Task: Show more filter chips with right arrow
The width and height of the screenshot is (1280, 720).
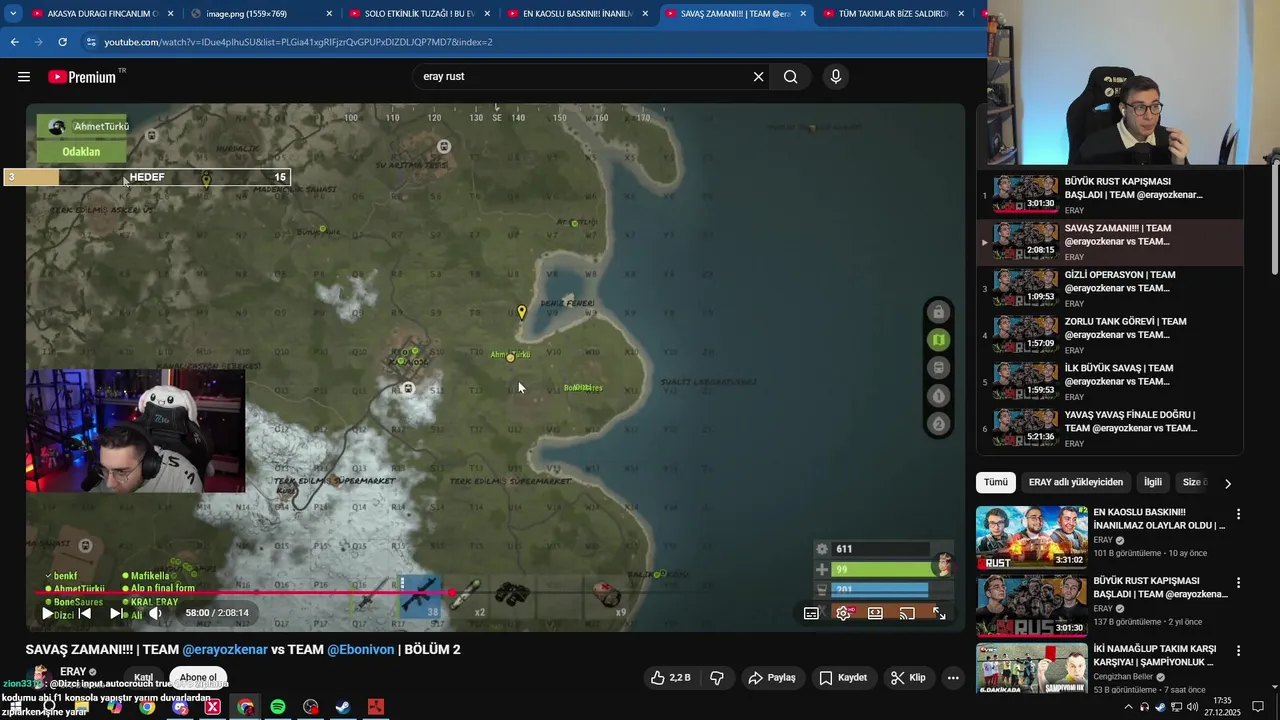Action: pyautogui.click(x=1228, y=483)
